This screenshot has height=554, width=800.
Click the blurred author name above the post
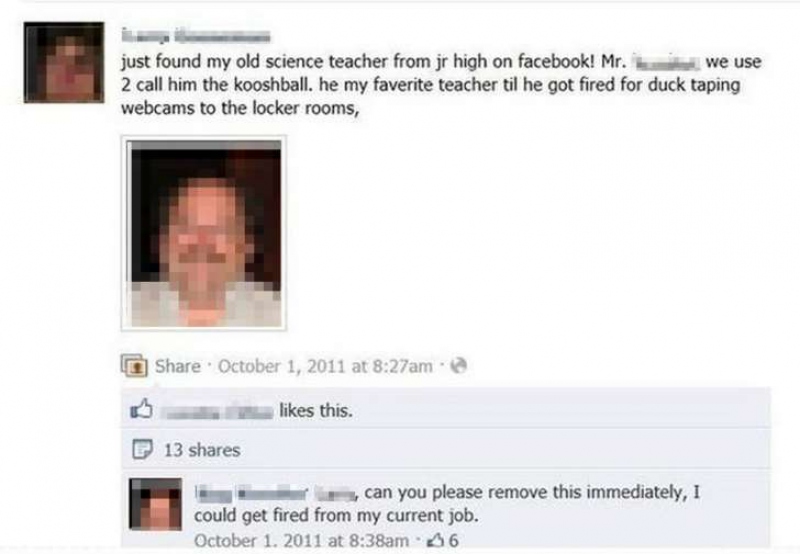click(196, 36)
